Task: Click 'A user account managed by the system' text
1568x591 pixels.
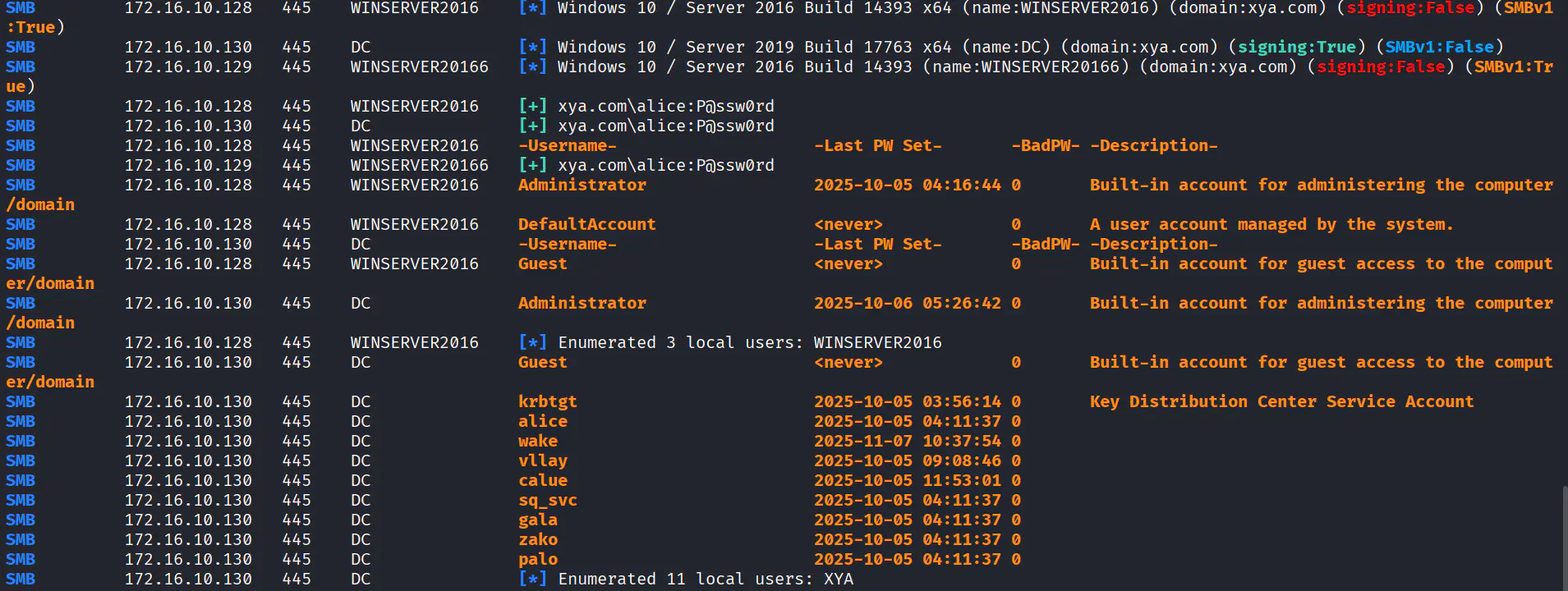Action: point(1271,224)
